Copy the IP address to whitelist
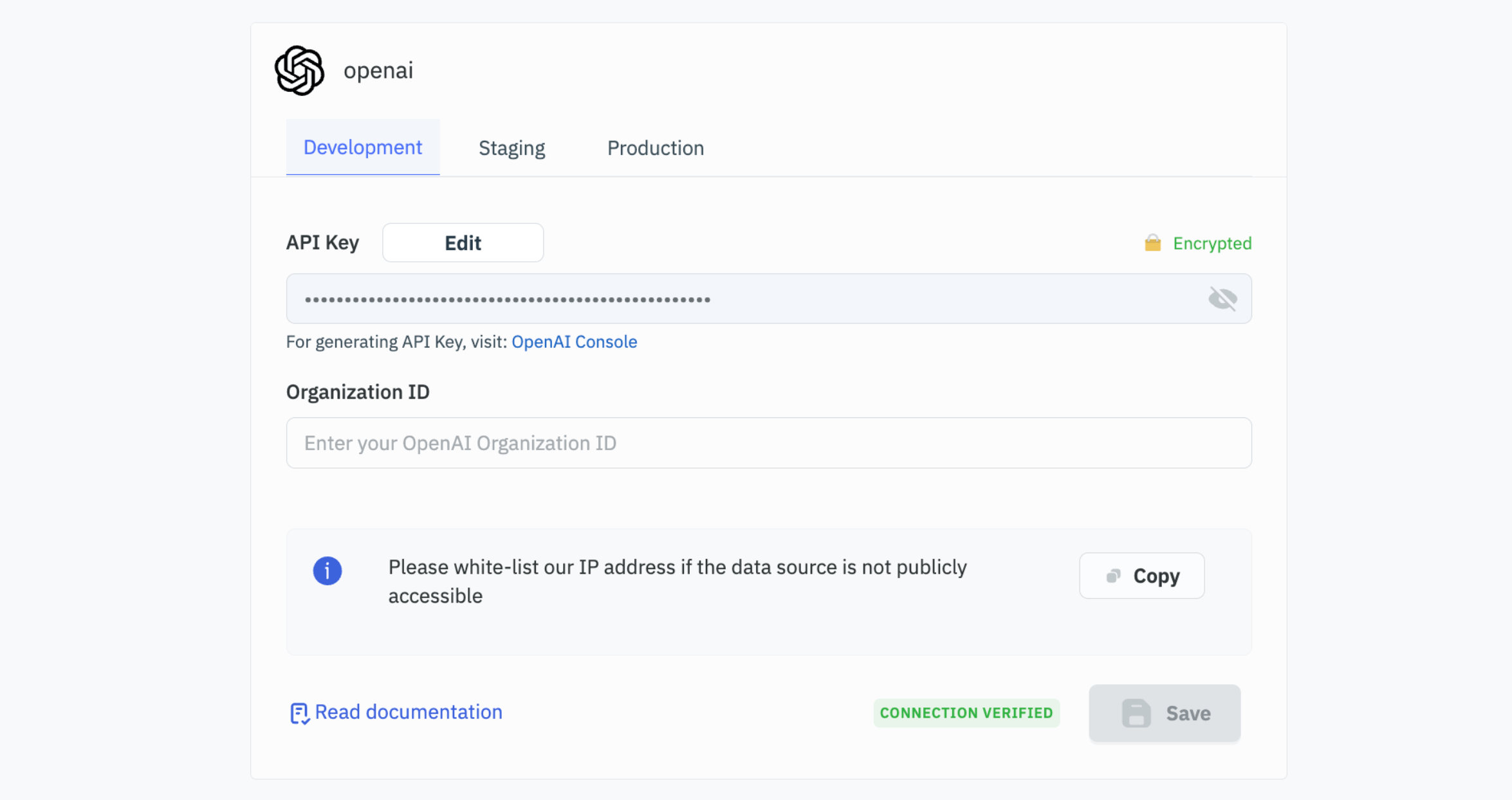1512x800 pixels. pos(1141,576)
